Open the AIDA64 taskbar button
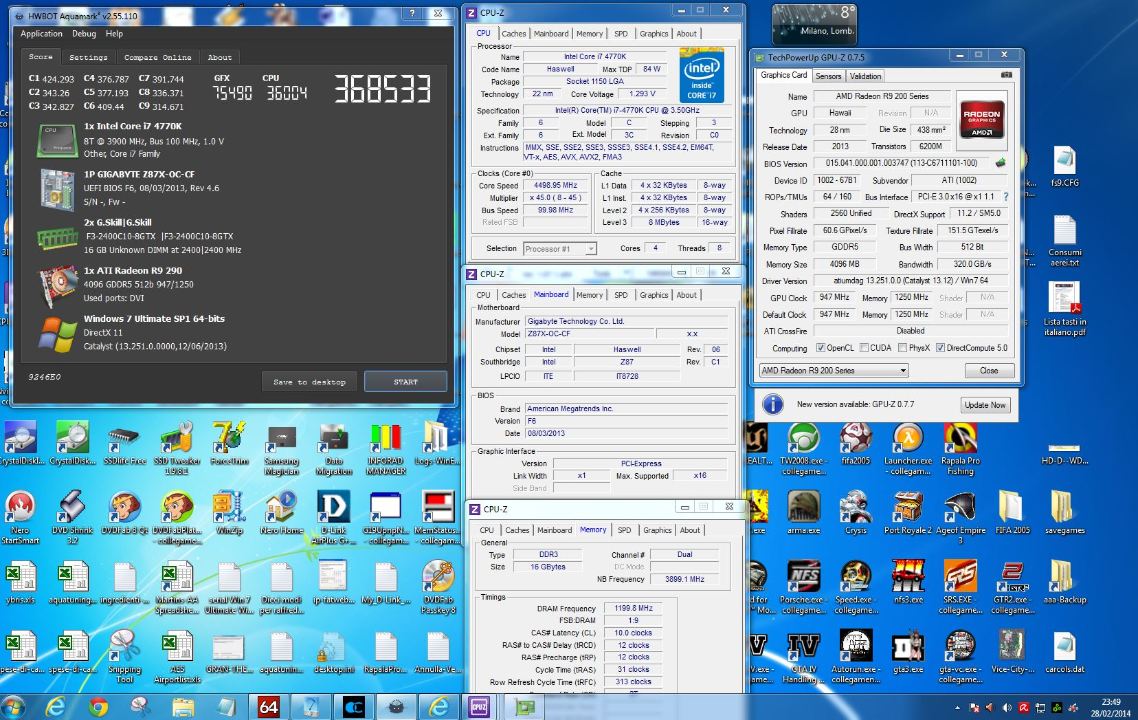1138x720 pixels. tap(269, 706)
